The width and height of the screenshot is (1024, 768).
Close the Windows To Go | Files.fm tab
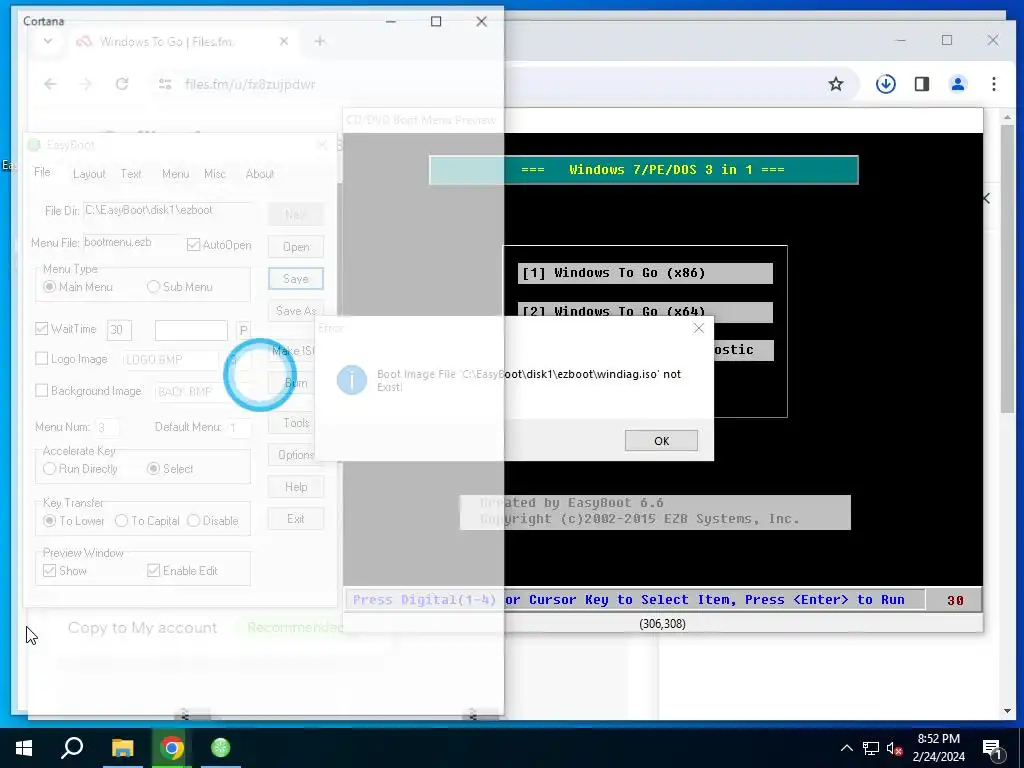click(283, 41)
